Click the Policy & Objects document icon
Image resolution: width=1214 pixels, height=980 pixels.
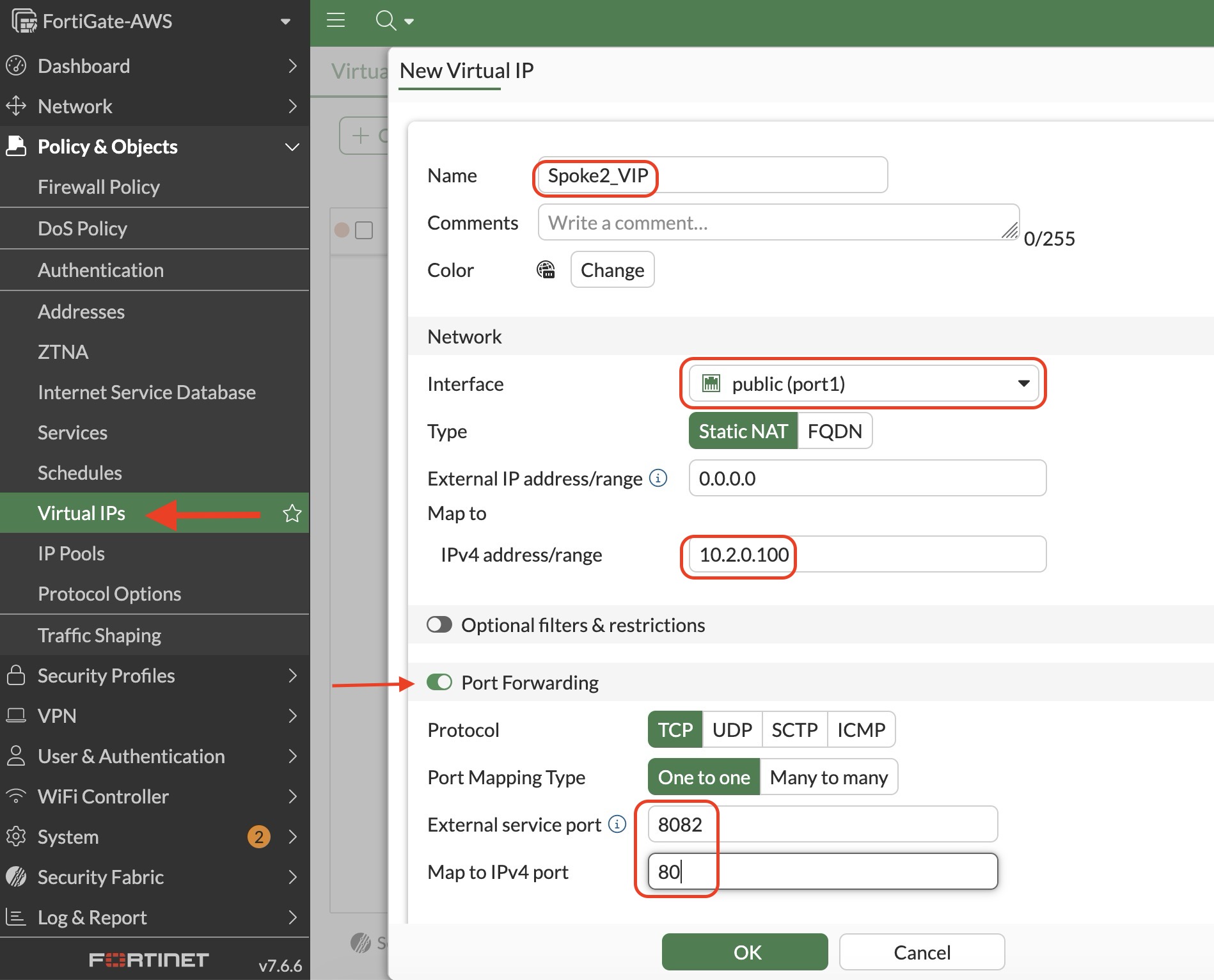pyautogui.click(x=16, y=146)
